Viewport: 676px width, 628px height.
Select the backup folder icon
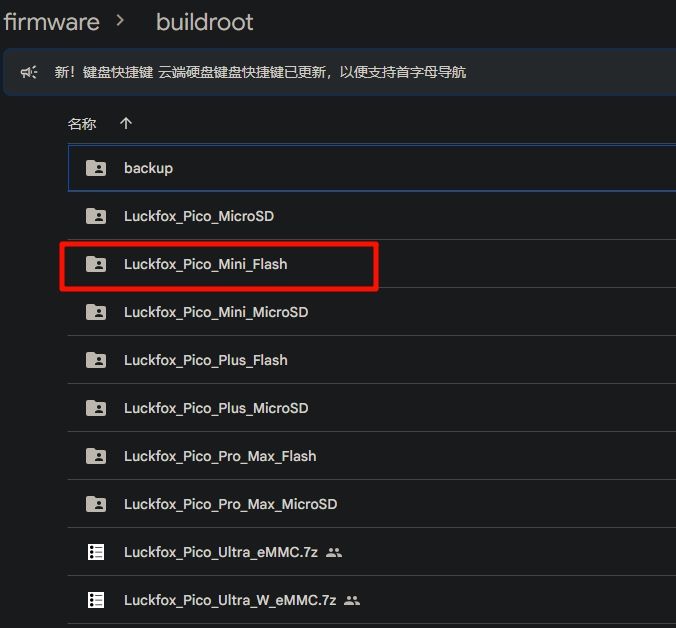pos(96,168)
